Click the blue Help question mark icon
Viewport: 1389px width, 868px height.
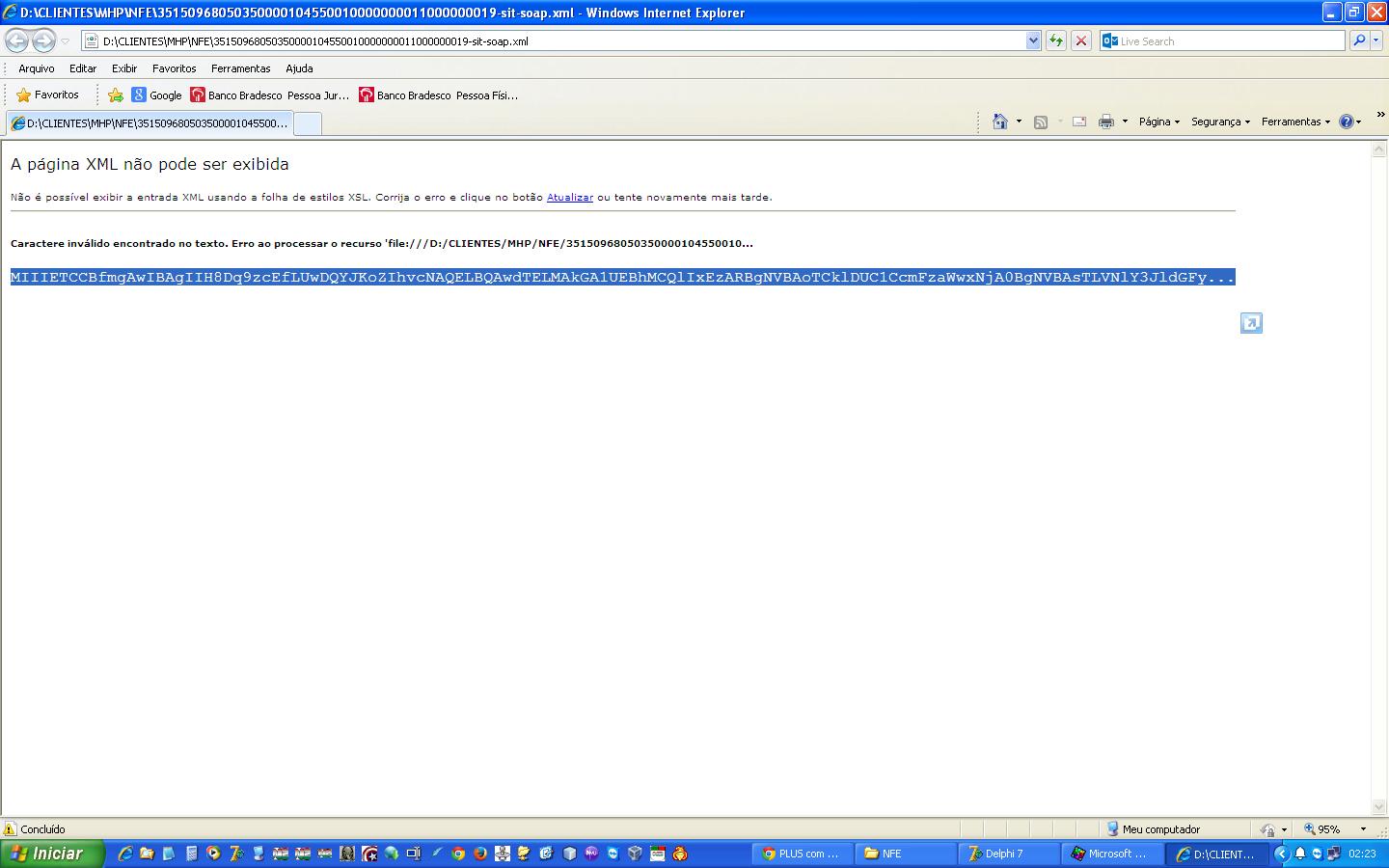coord(1347,122)
